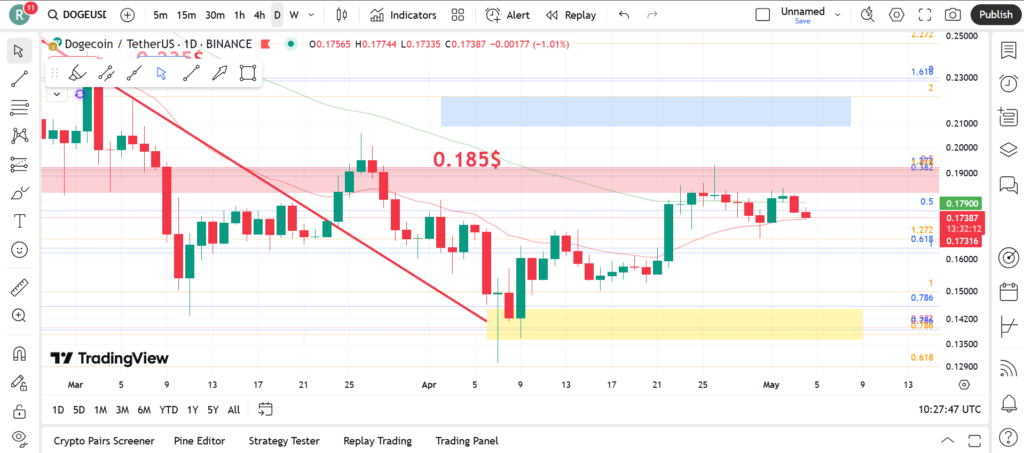The height and width of the screenshot is (453, 1024).
Task: Click the highlighter in floating favorites toolbar
Action: [x=78, y=73]
